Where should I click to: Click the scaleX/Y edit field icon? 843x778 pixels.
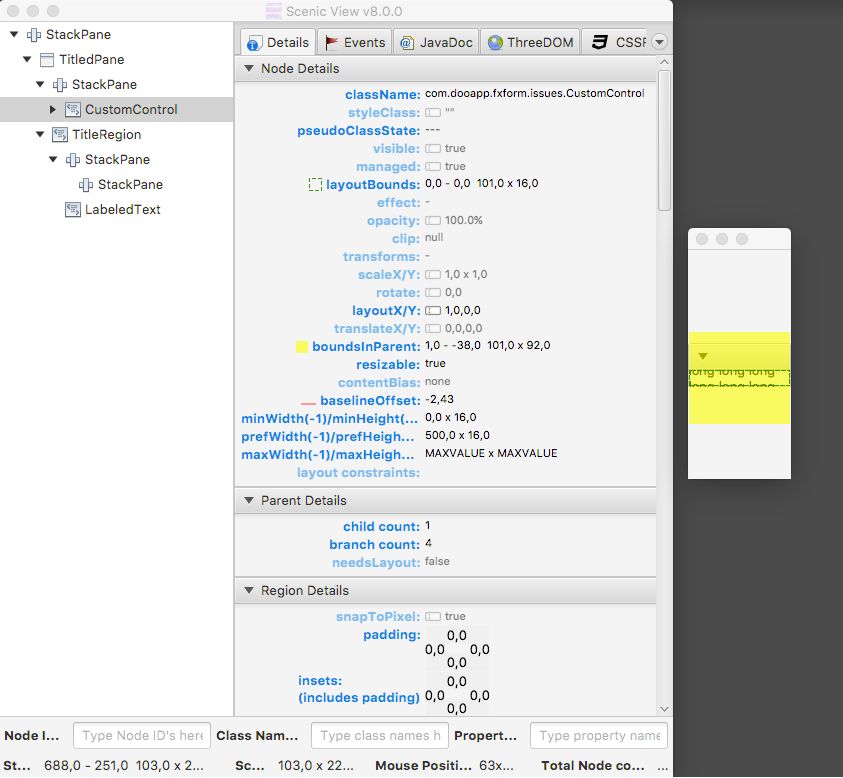(433, 275)
